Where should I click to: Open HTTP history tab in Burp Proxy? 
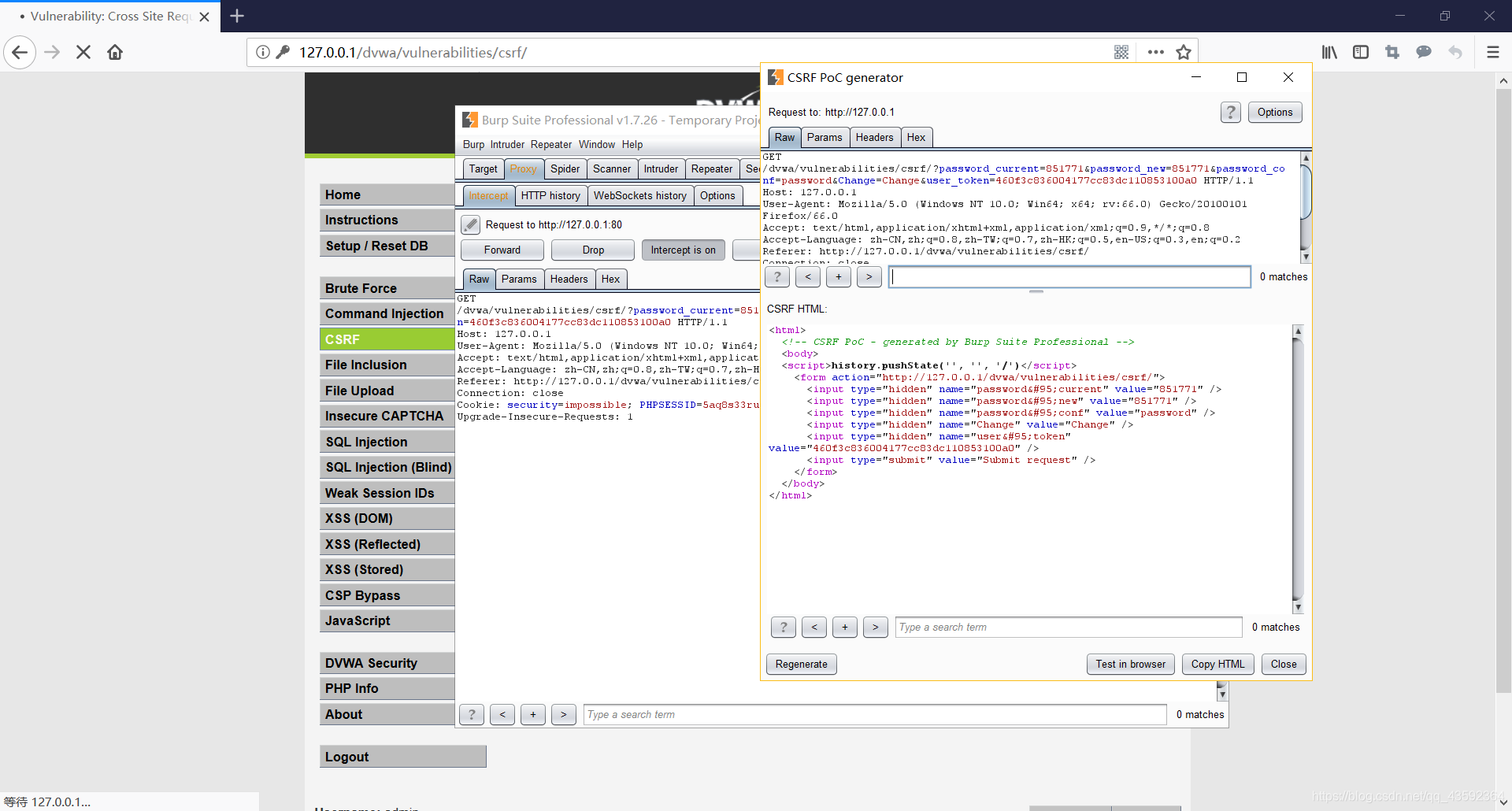[550, 196]
